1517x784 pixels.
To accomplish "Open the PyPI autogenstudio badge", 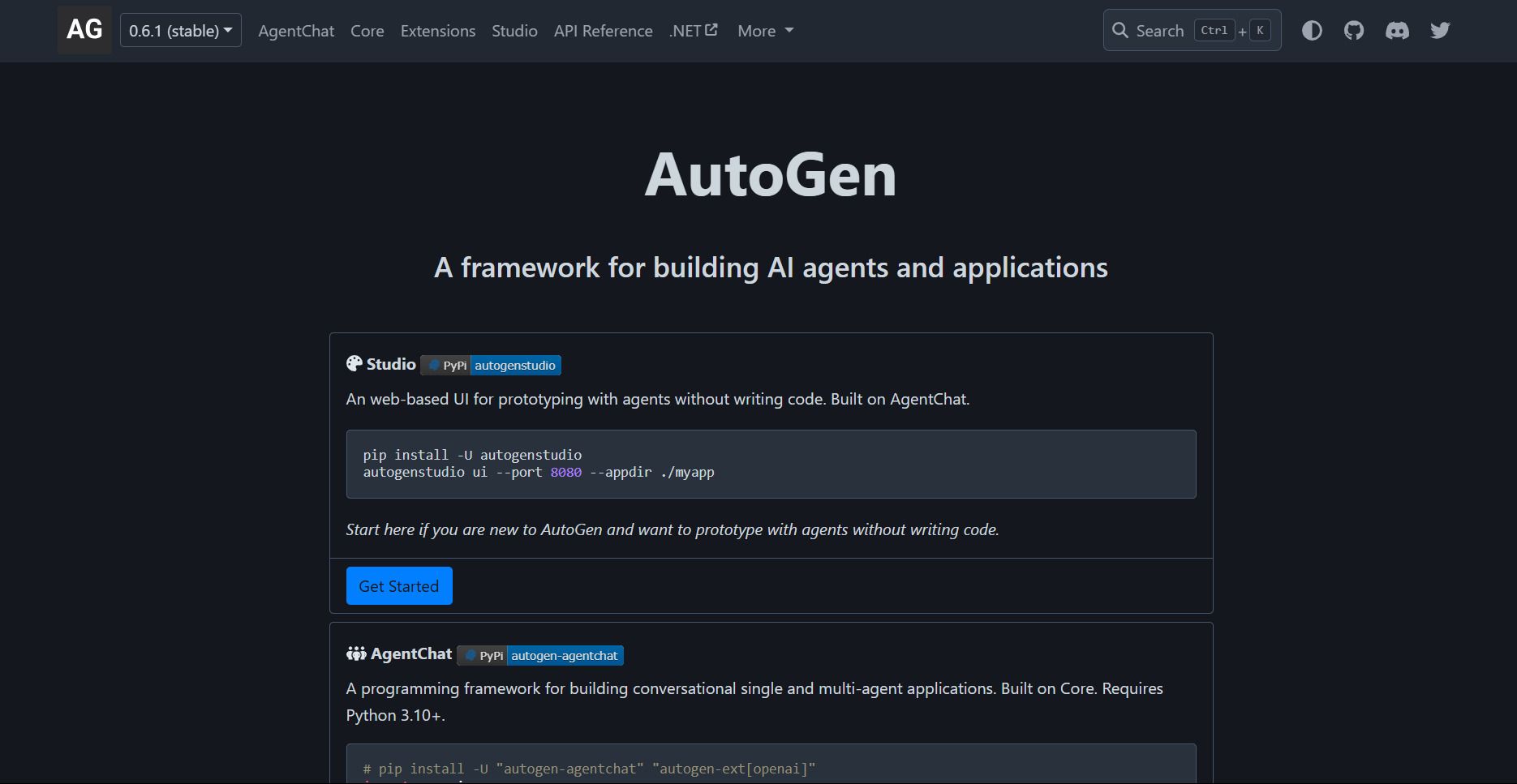I will (x=491, y=366).
